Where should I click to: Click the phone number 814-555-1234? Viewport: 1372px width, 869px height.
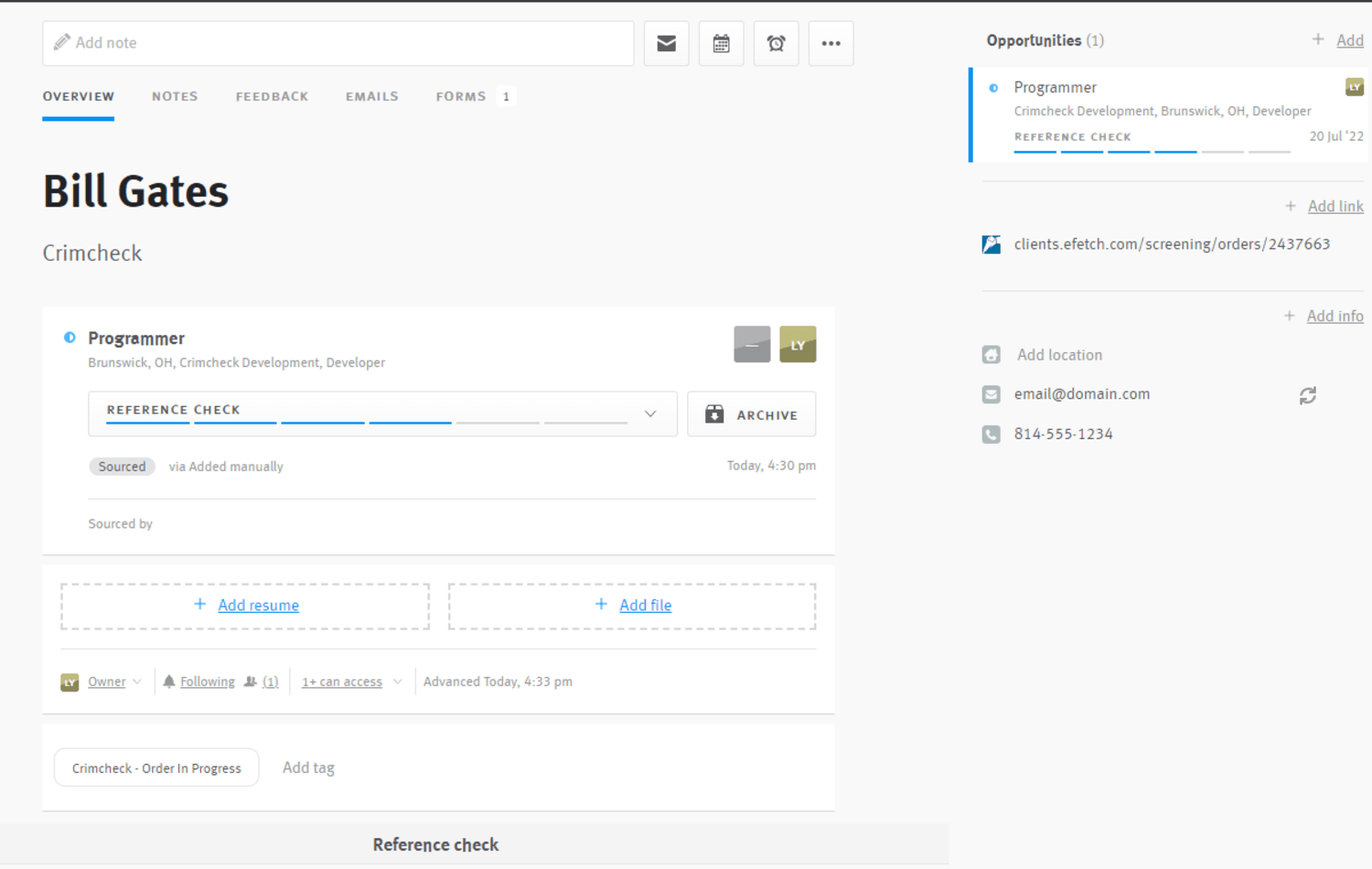pyautogui.click(x=1063, y=434)
